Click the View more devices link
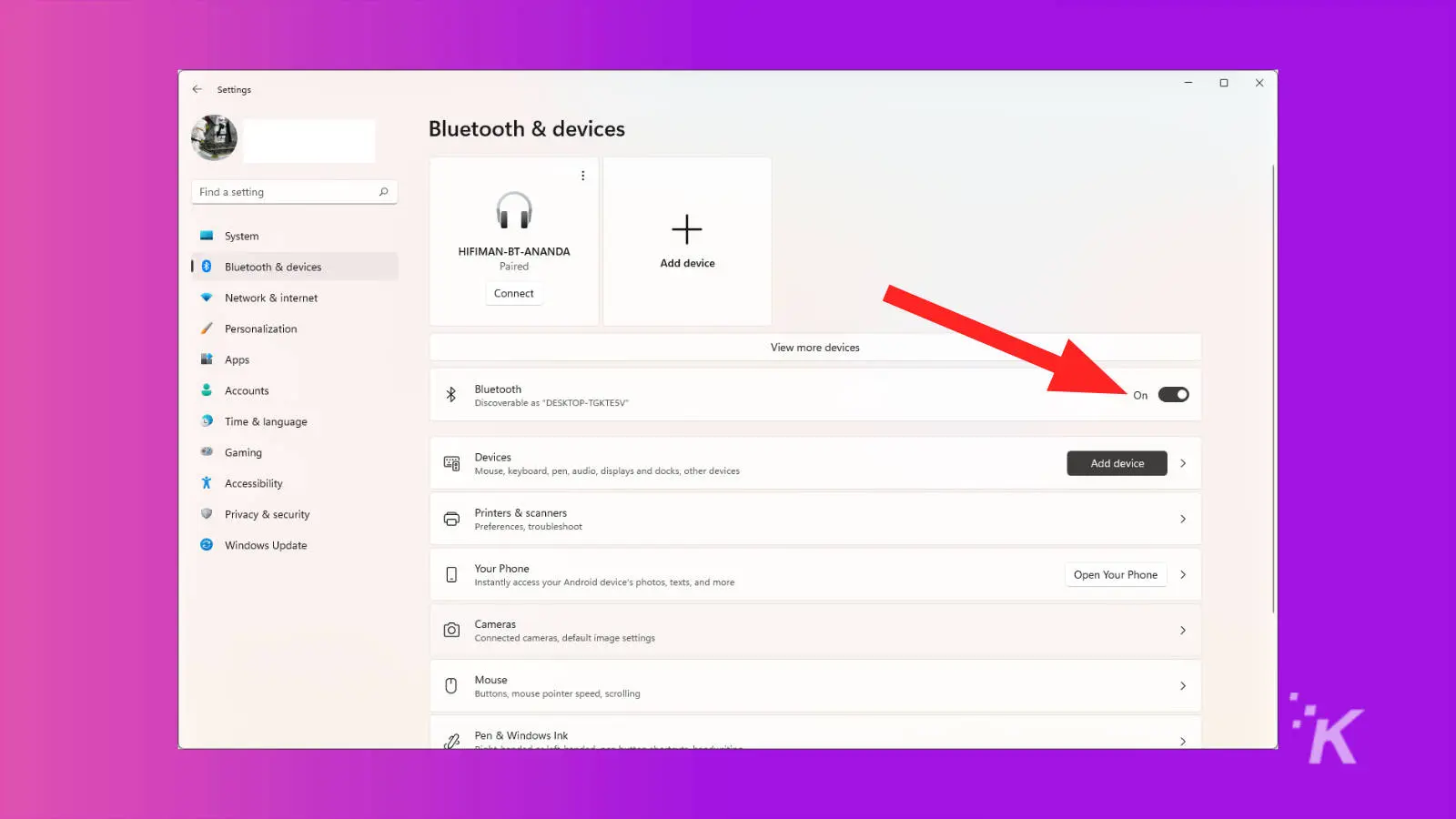Screen dimensions: 1456x819 815,348
